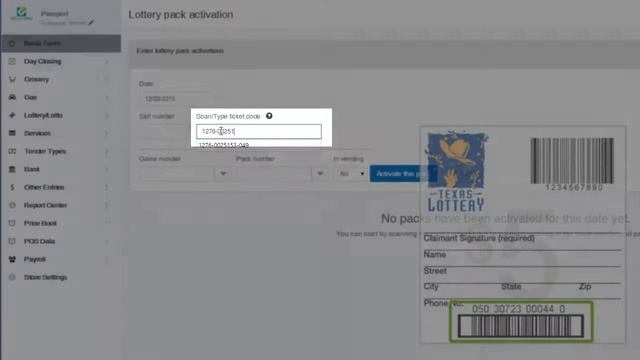Open Lottery/Lotto via its ticket icon
640x360 pixels.
(x=12, y=115)
